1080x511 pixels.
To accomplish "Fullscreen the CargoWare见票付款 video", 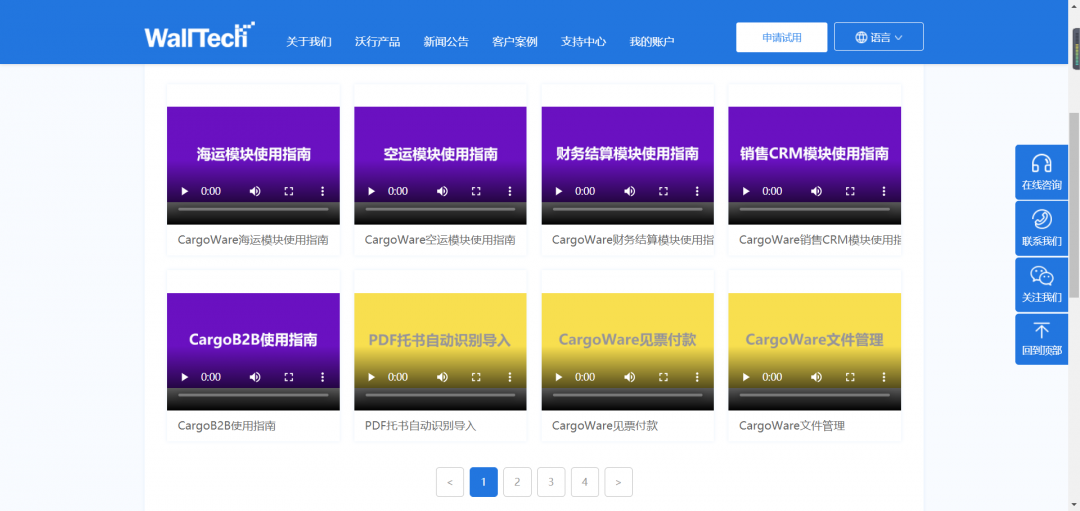I will click(x=663, y=377).
